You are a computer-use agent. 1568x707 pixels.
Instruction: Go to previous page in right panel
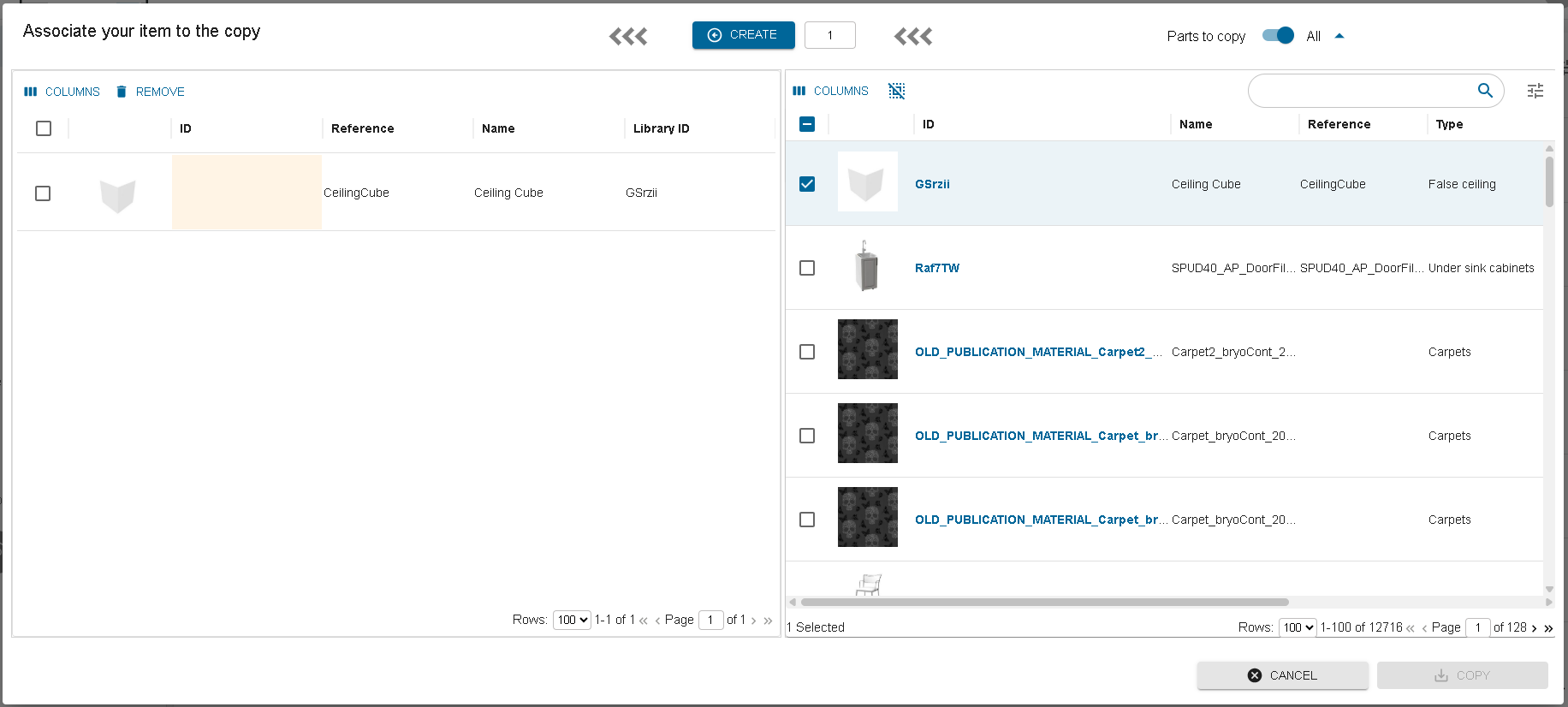pos(1424,628)
